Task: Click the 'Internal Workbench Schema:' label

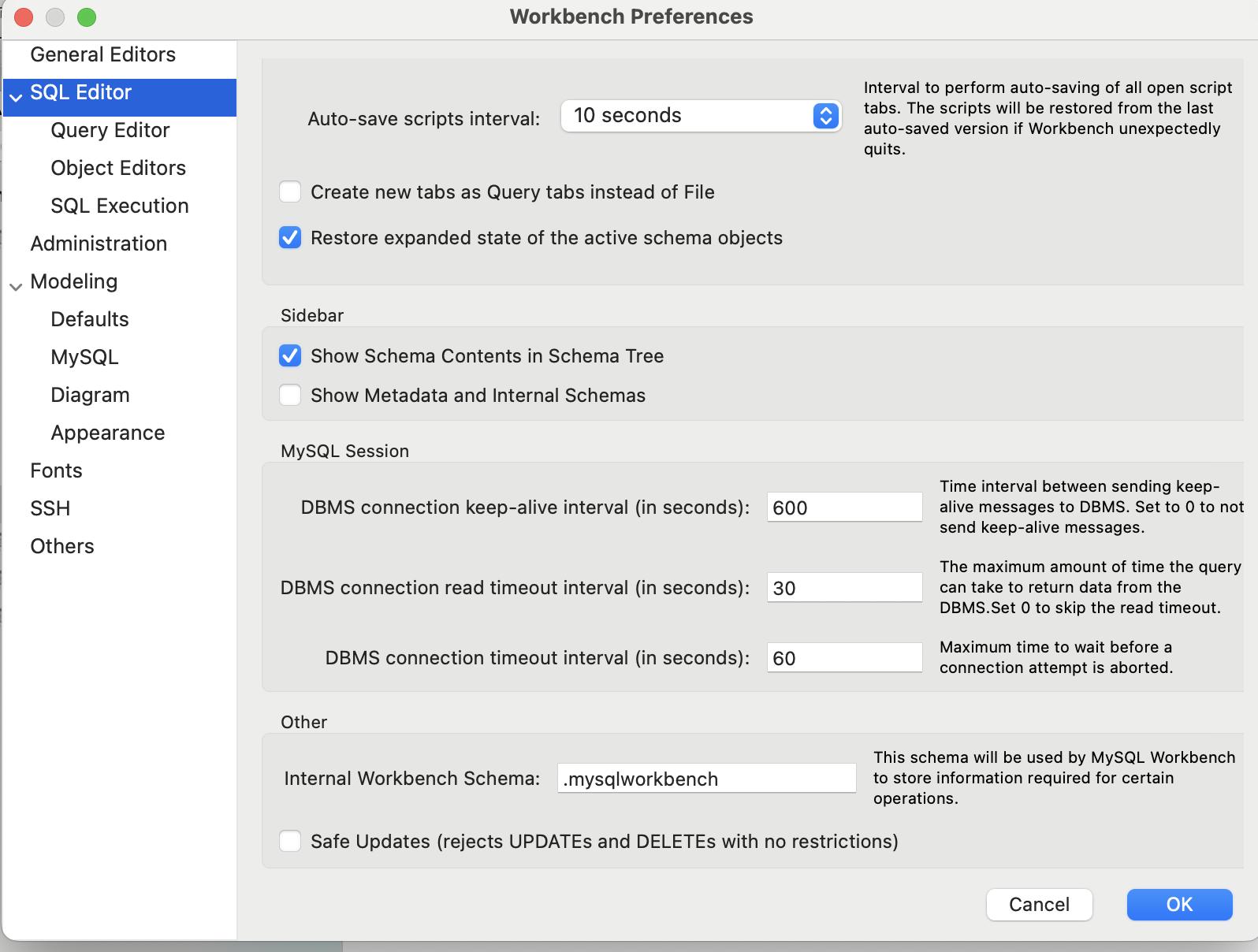Action: [x=412, y=778]
